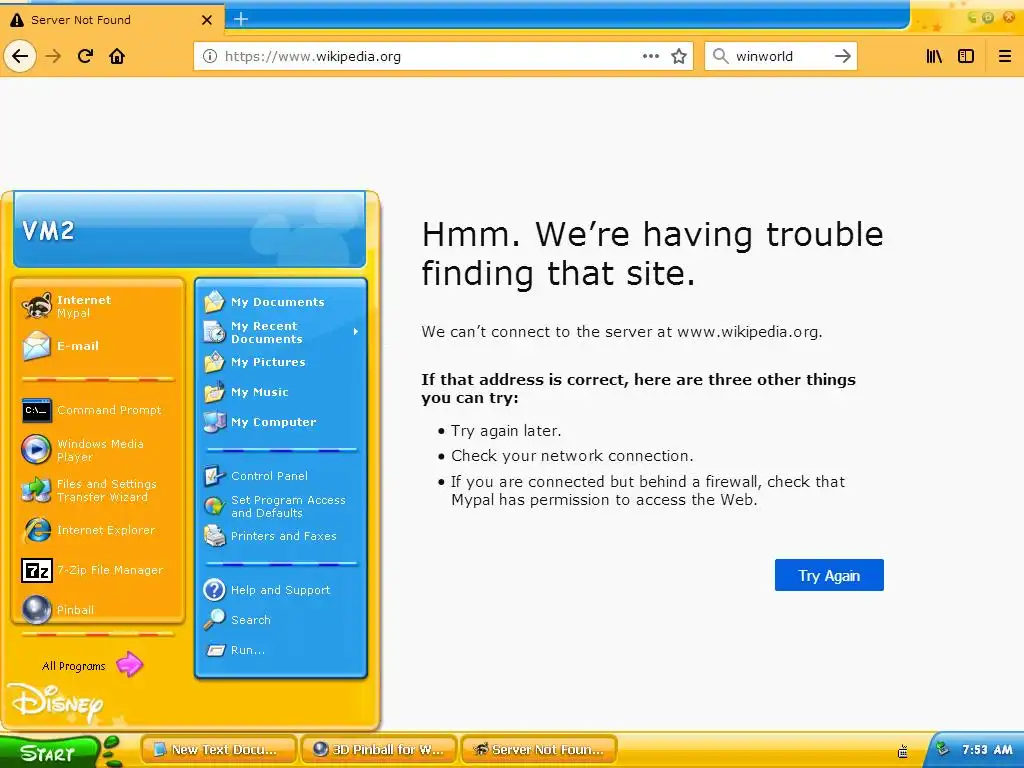Switch to Server Not Found taskbar button
Viewport: 1024px width, 768px height.
(539, 750)
